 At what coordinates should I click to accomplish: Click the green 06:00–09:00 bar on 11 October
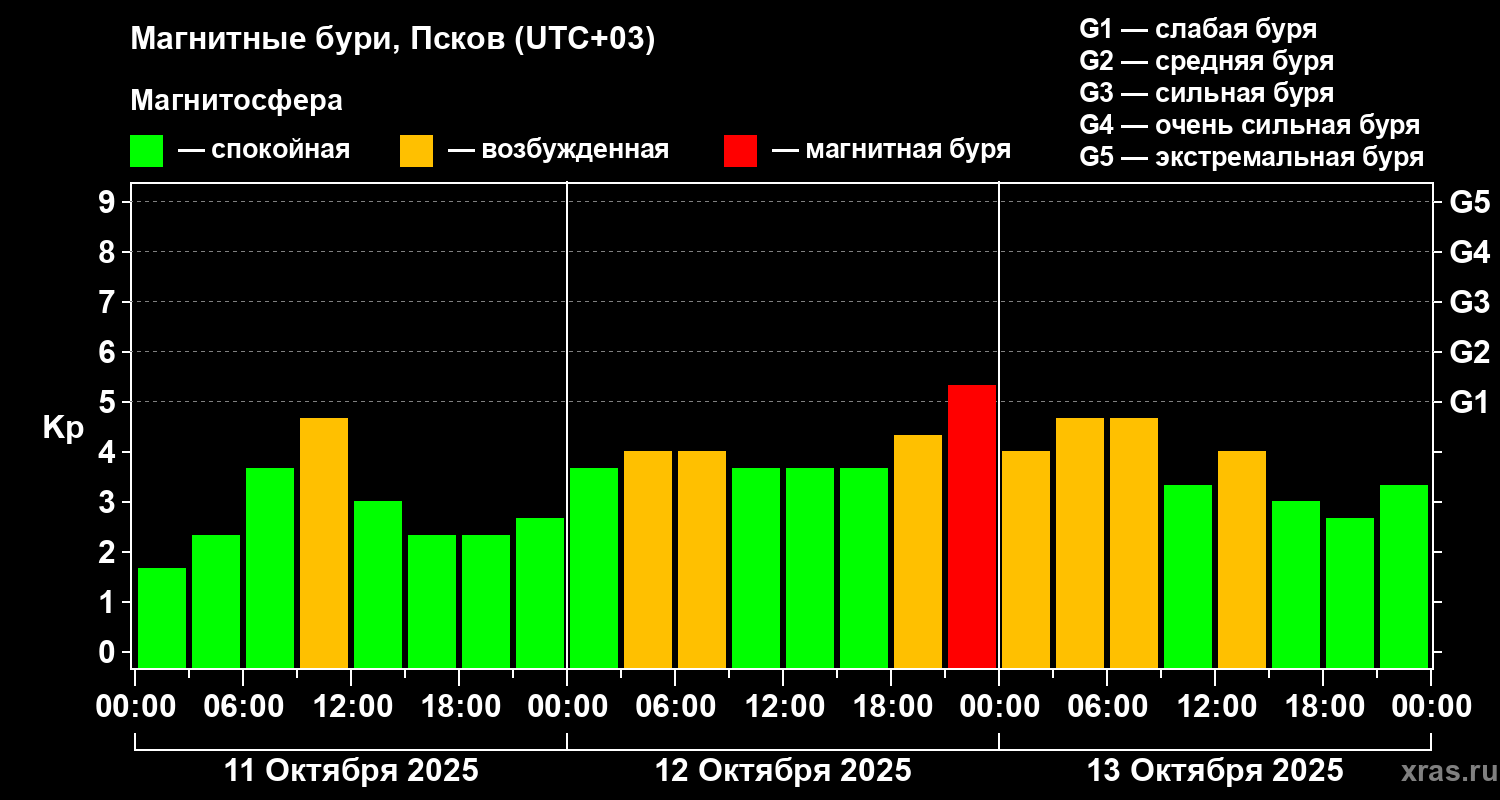tap(270, 568)
